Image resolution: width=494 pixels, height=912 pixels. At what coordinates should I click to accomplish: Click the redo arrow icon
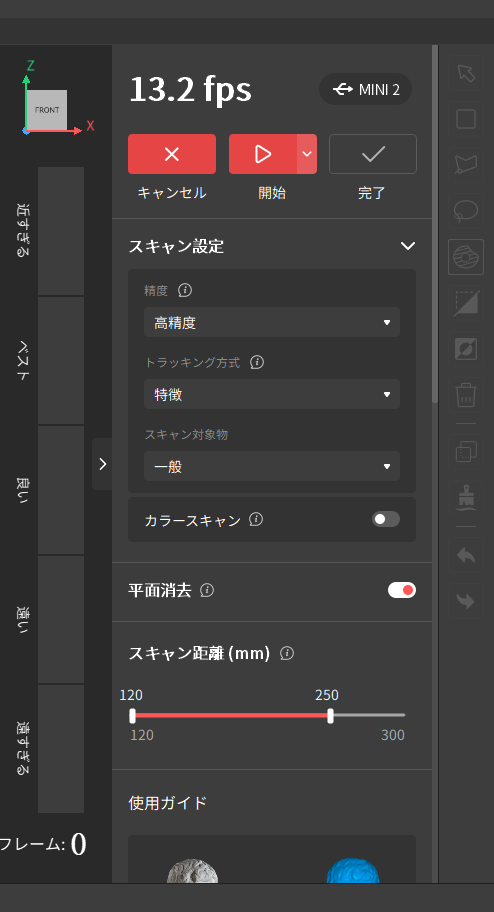pos(466,601)
